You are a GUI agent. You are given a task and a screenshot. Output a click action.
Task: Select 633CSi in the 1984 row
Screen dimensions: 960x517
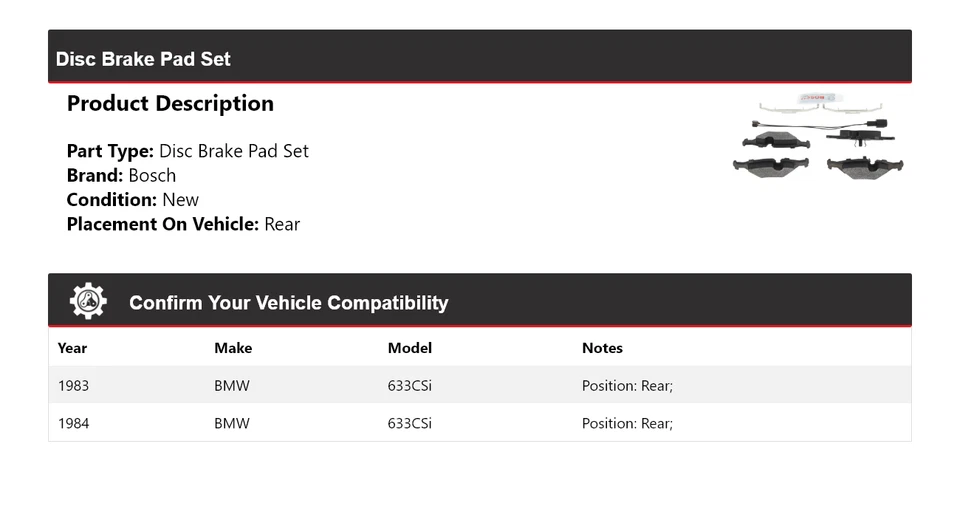410,423
